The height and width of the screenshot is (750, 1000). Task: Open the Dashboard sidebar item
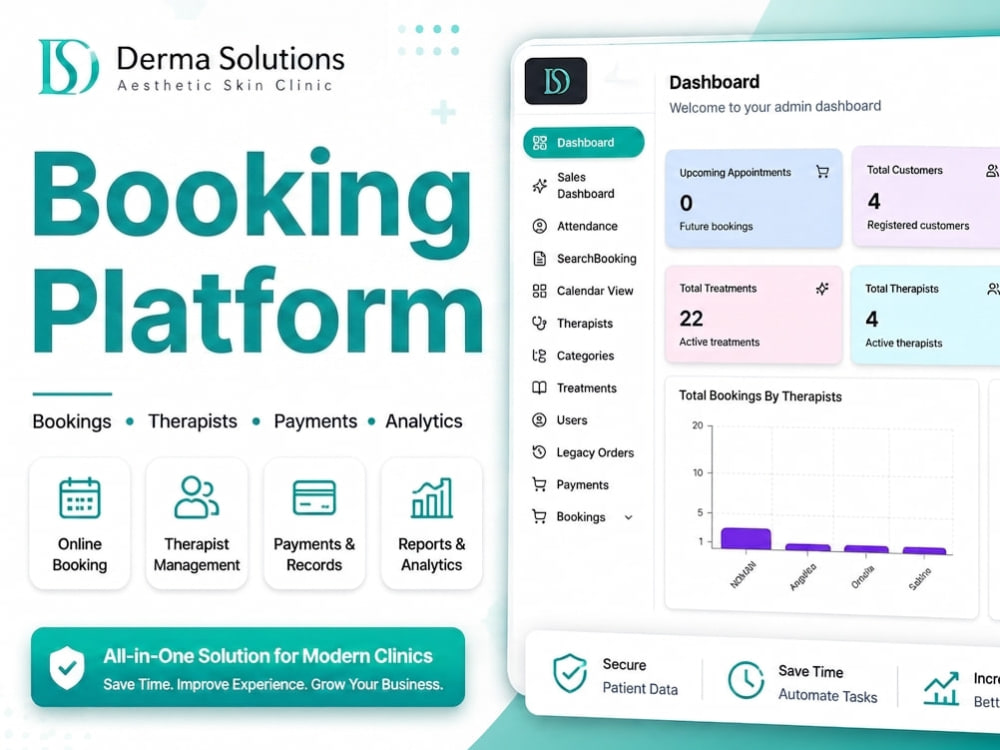pyautogui.click(x=584, y=142)
